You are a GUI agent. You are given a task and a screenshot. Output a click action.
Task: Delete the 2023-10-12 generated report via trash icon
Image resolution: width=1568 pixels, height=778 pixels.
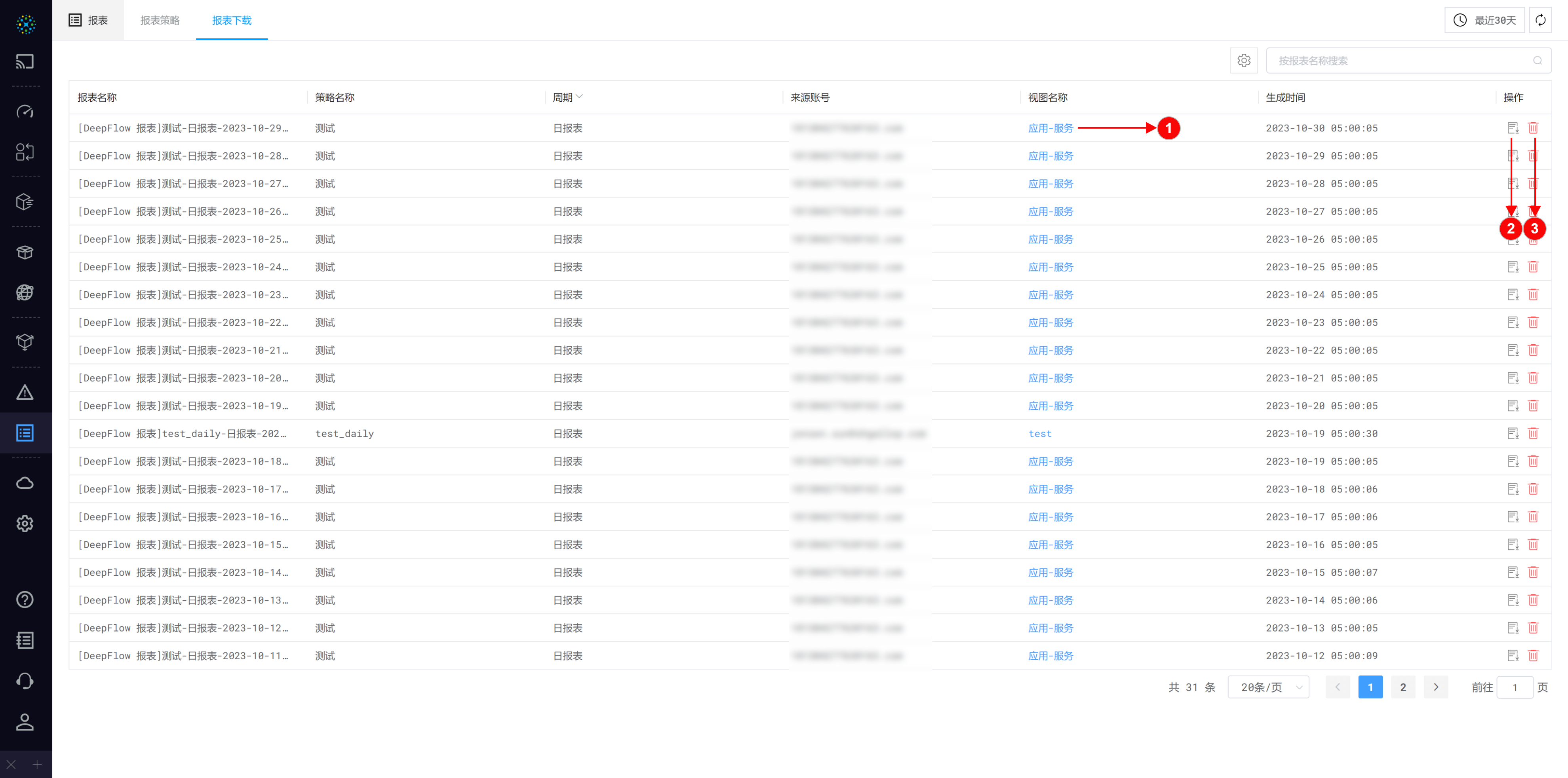tap(1533, 655)
